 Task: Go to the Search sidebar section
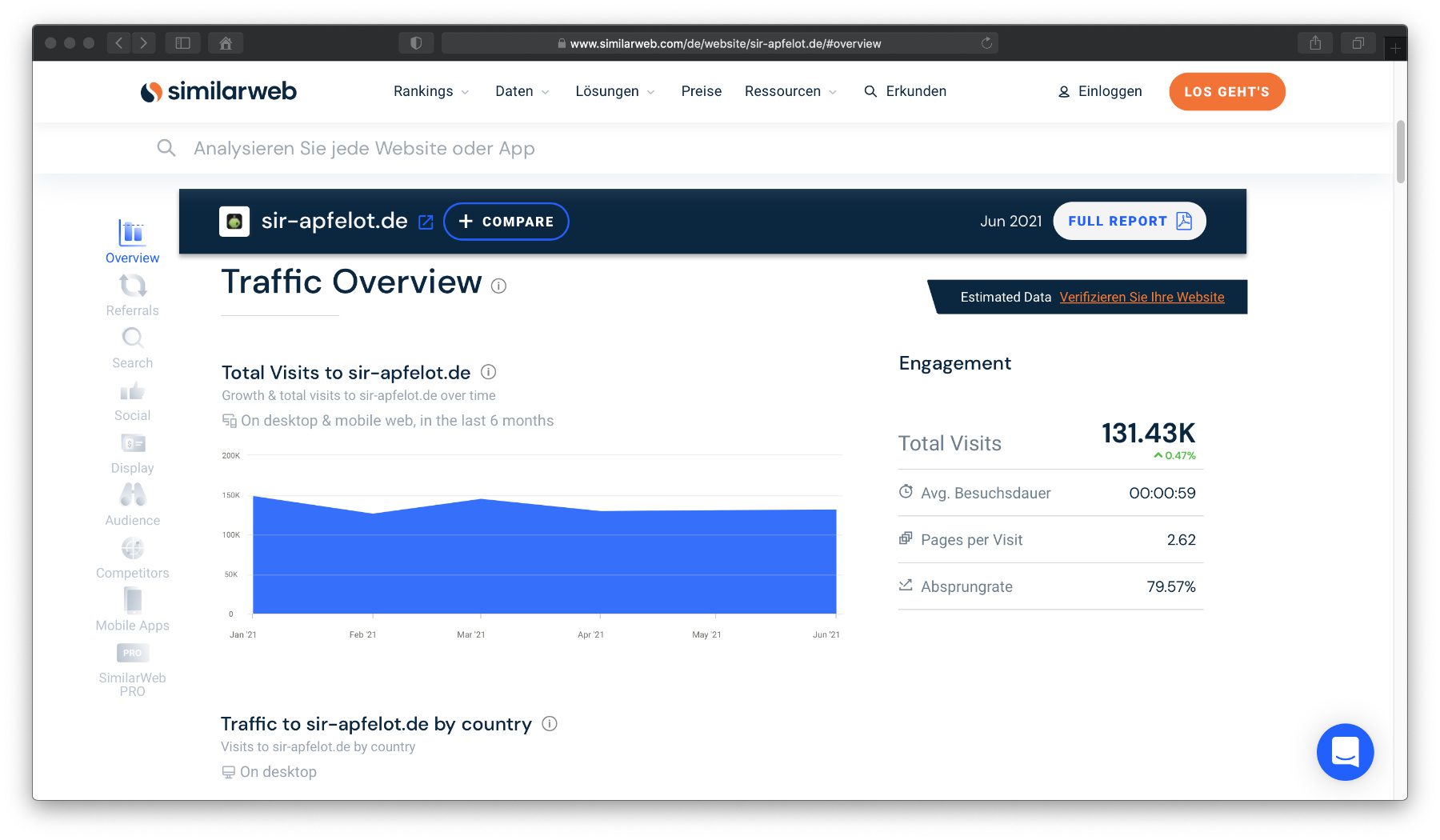133,348
